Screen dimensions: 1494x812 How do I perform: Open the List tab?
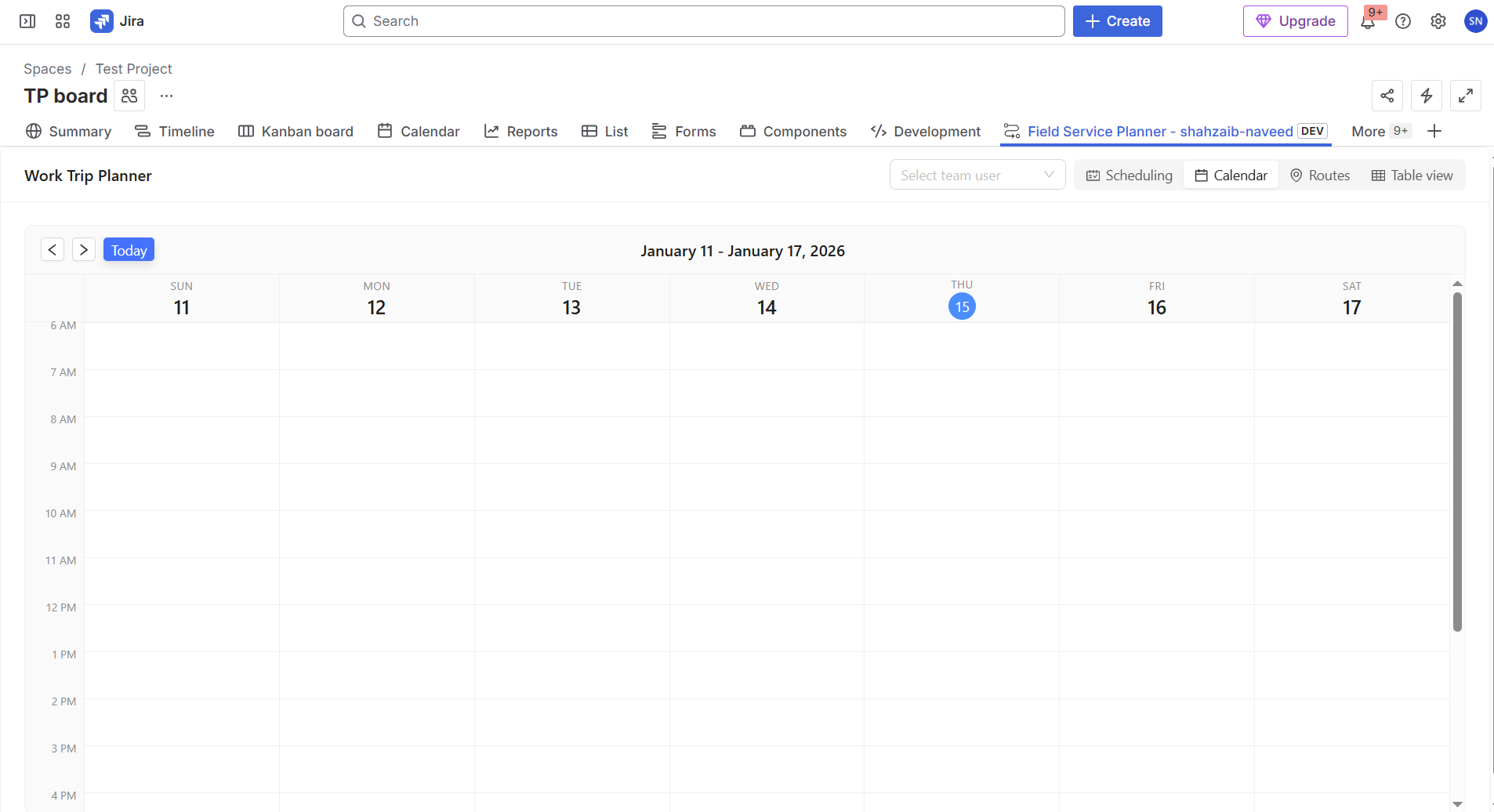pyautogui.click(x=604, y=131)
